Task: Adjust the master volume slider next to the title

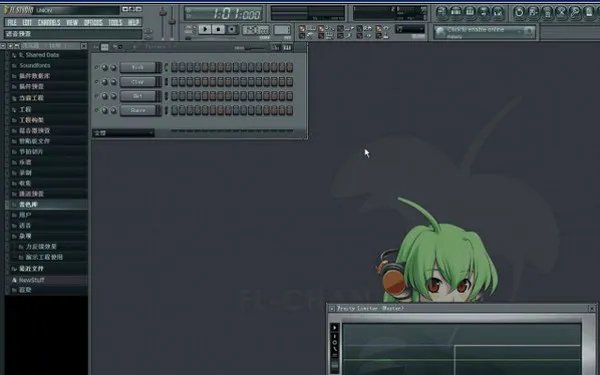Action: [163, 23]
